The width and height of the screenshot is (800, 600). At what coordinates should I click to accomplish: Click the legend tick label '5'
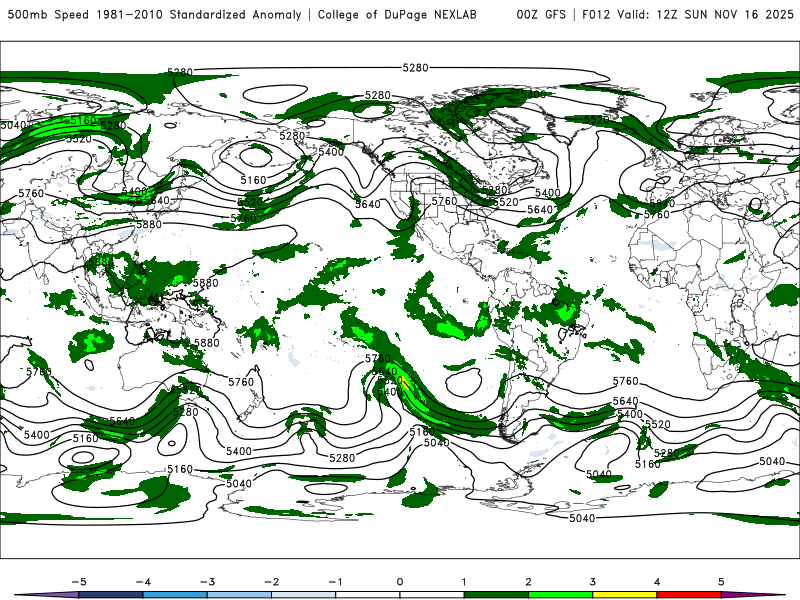pos(721,582)
